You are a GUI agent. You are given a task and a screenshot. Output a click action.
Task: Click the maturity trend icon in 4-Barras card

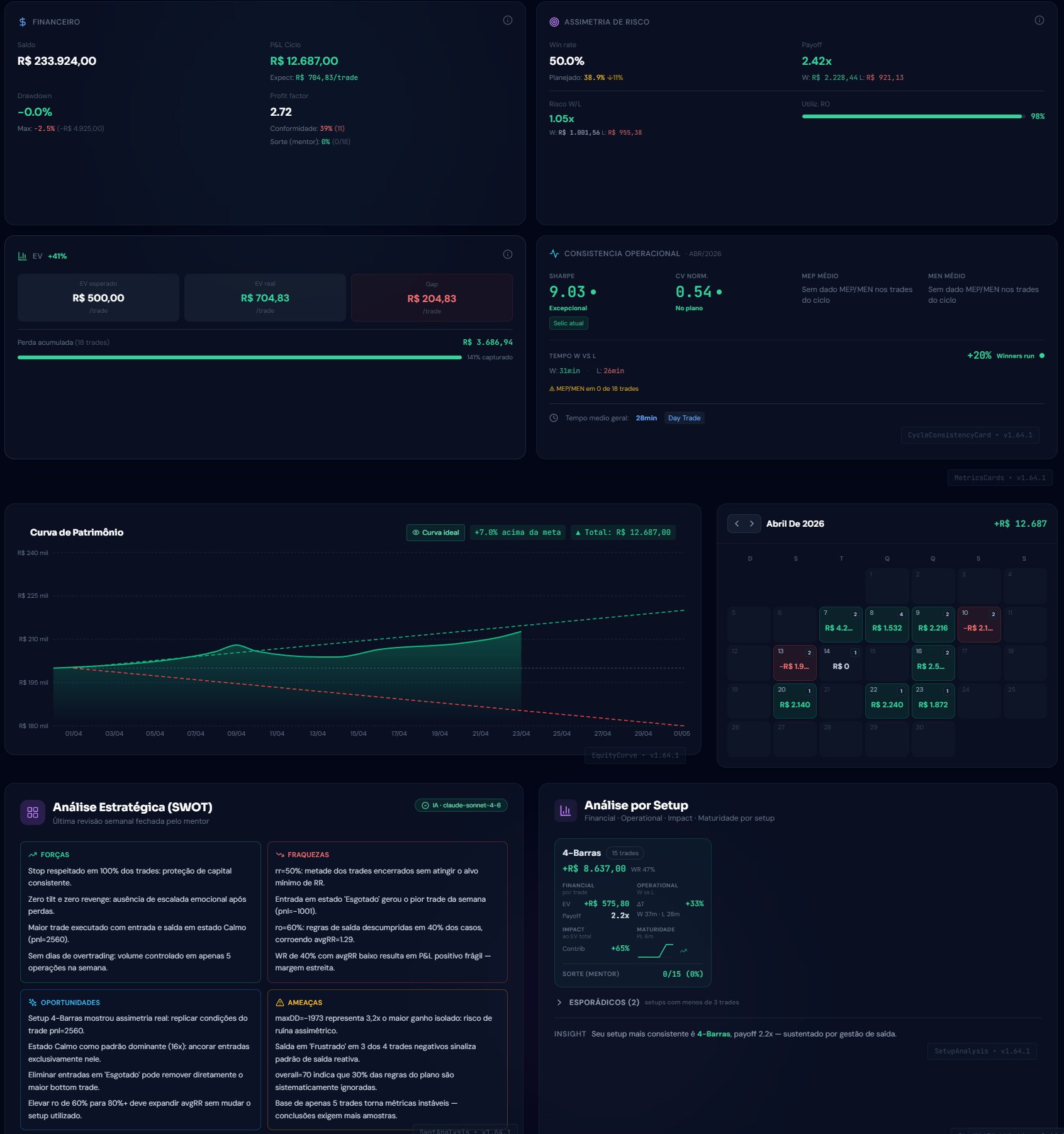pos(683,951)
